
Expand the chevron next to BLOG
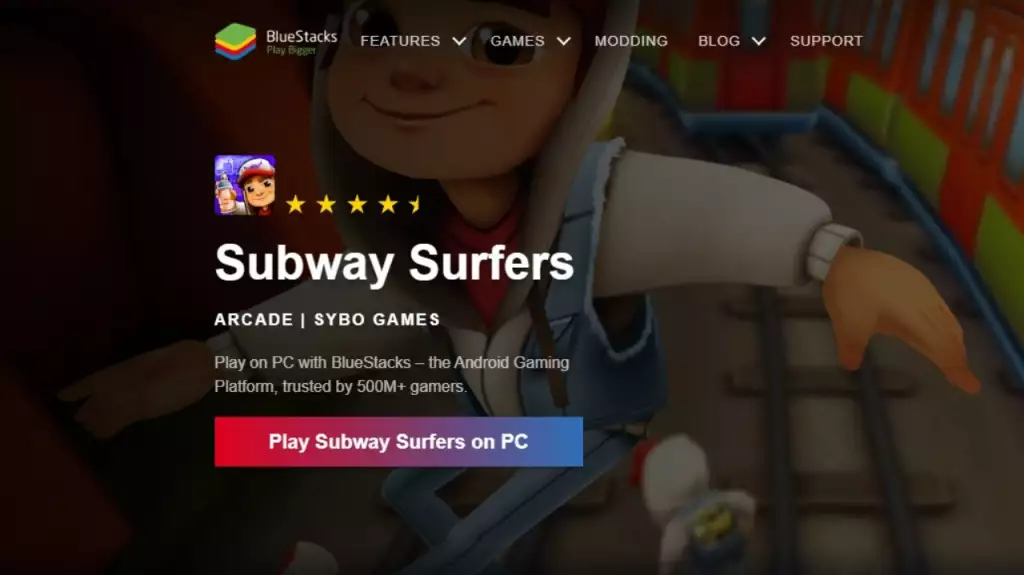click(x=758, y=41)
